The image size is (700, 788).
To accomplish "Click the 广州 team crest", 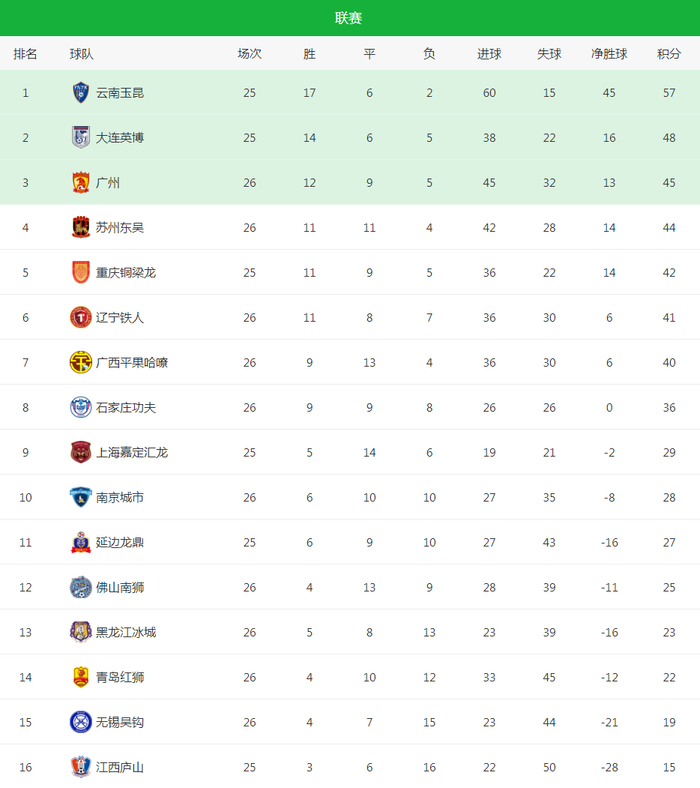I will [x=80, y=183].
